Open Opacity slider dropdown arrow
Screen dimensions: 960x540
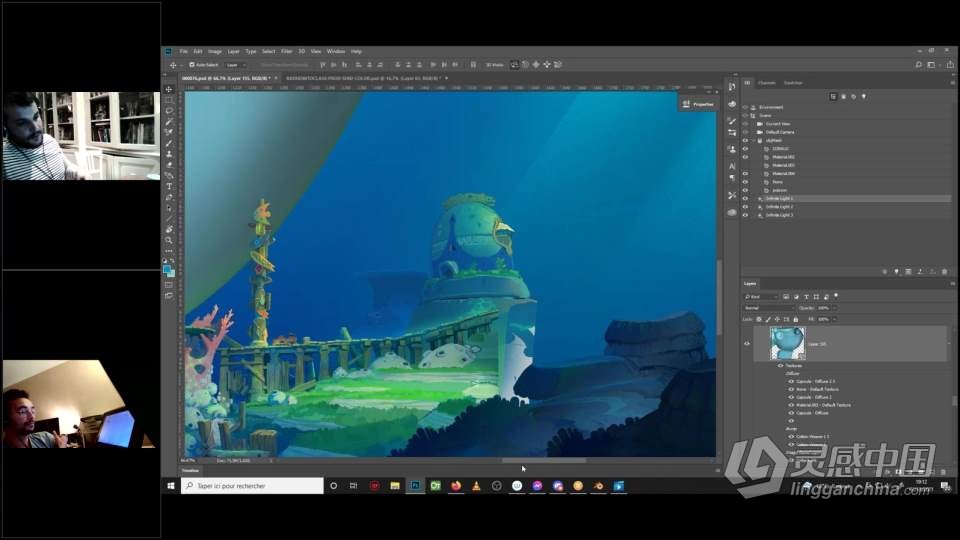(x=834, y=308)
